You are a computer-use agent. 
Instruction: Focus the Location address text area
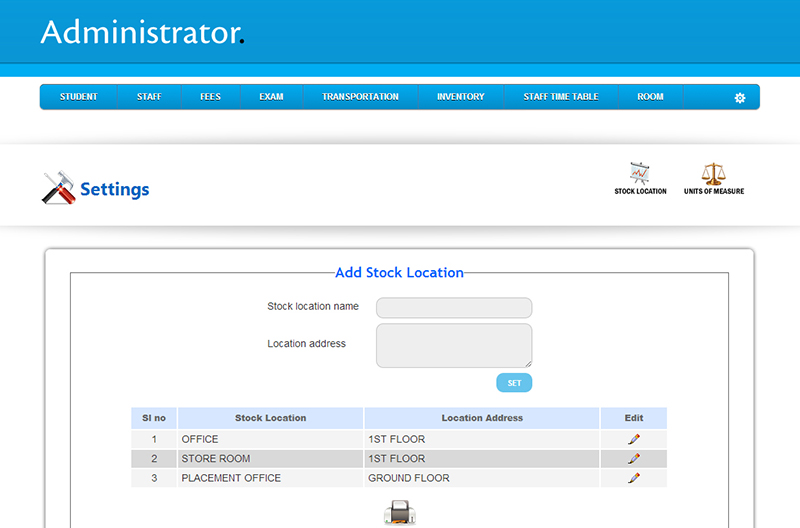point(454,345)
